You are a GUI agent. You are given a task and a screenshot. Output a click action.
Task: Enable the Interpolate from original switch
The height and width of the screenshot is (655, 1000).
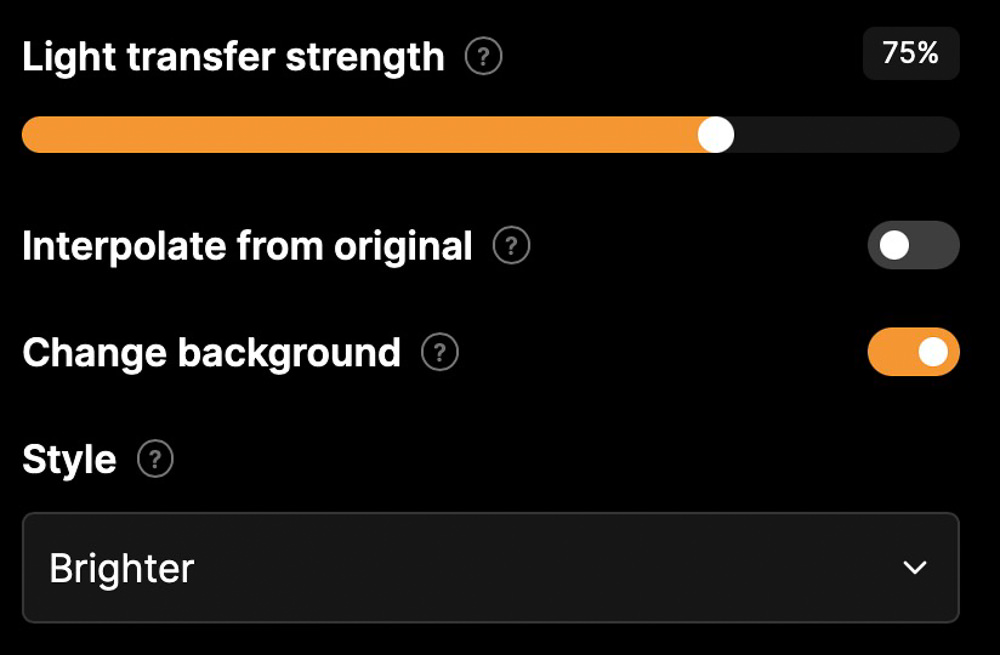(x=913, y=245)
